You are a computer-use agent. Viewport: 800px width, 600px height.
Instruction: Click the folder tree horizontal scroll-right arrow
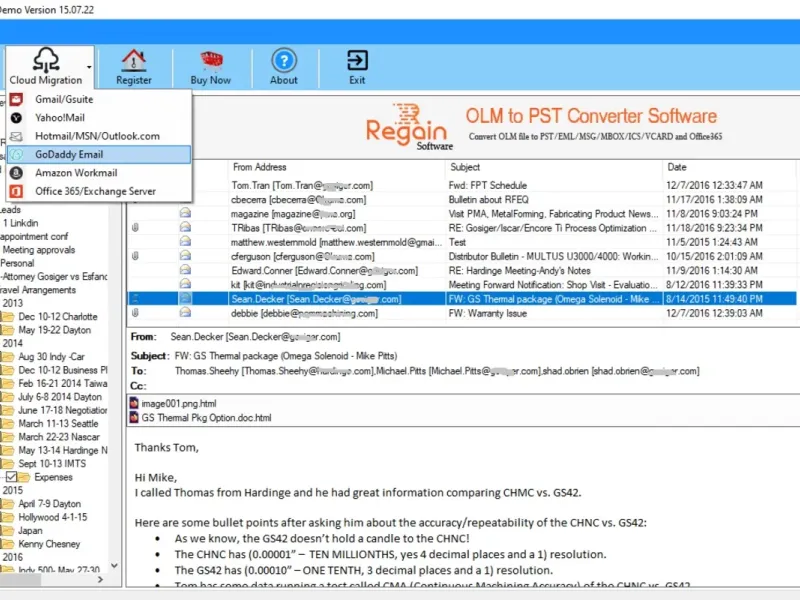[100, 580]
